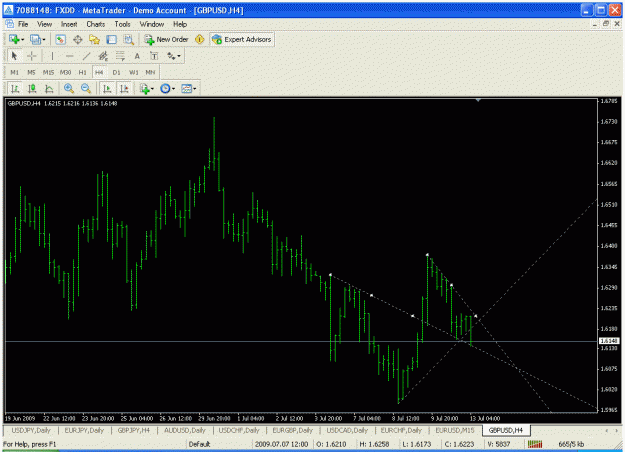The image size is (625, 452).
Task: Select the Text 'A' drawing tool
Action: pyautogui.click(x=137, y=56)
